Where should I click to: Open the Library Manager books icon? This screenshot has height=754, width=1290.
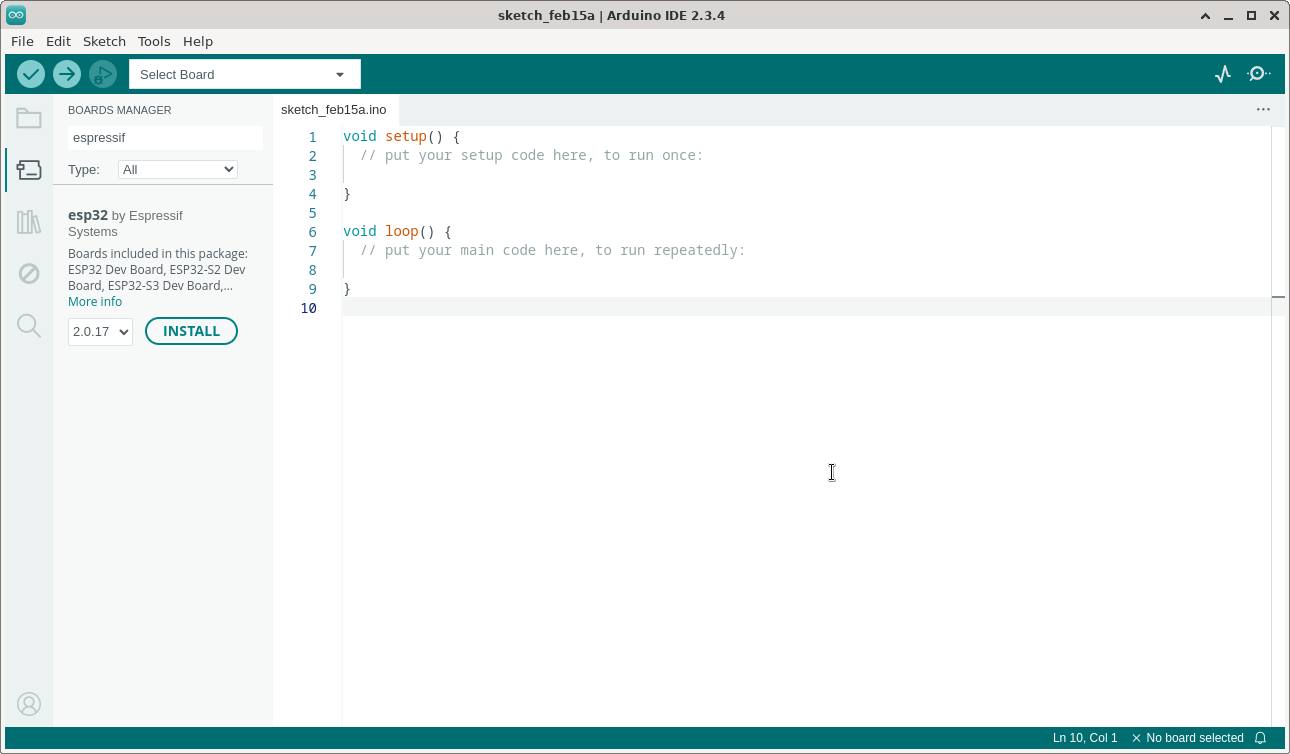29,222
